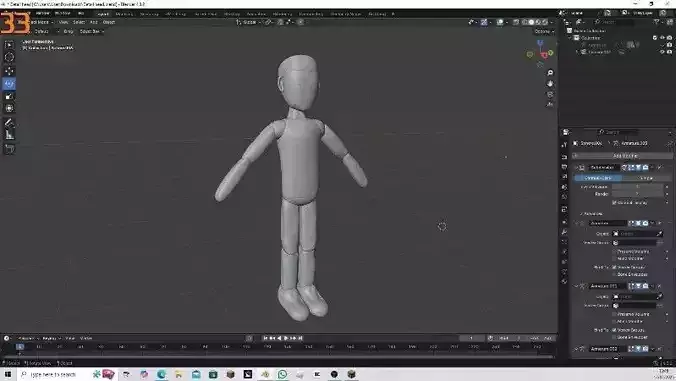Select the Cursor tool in left toolbar
The height and width of the screenshot is (381, 676).
coord(9,57)
